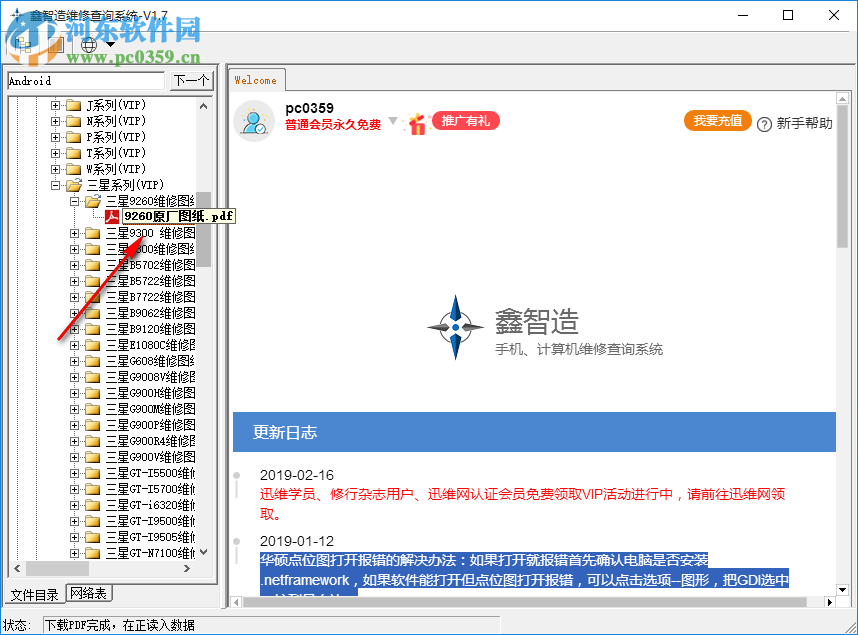858x635 pixels.
Task: Click the image view toolbar icon
Action: tap(56, 45)
